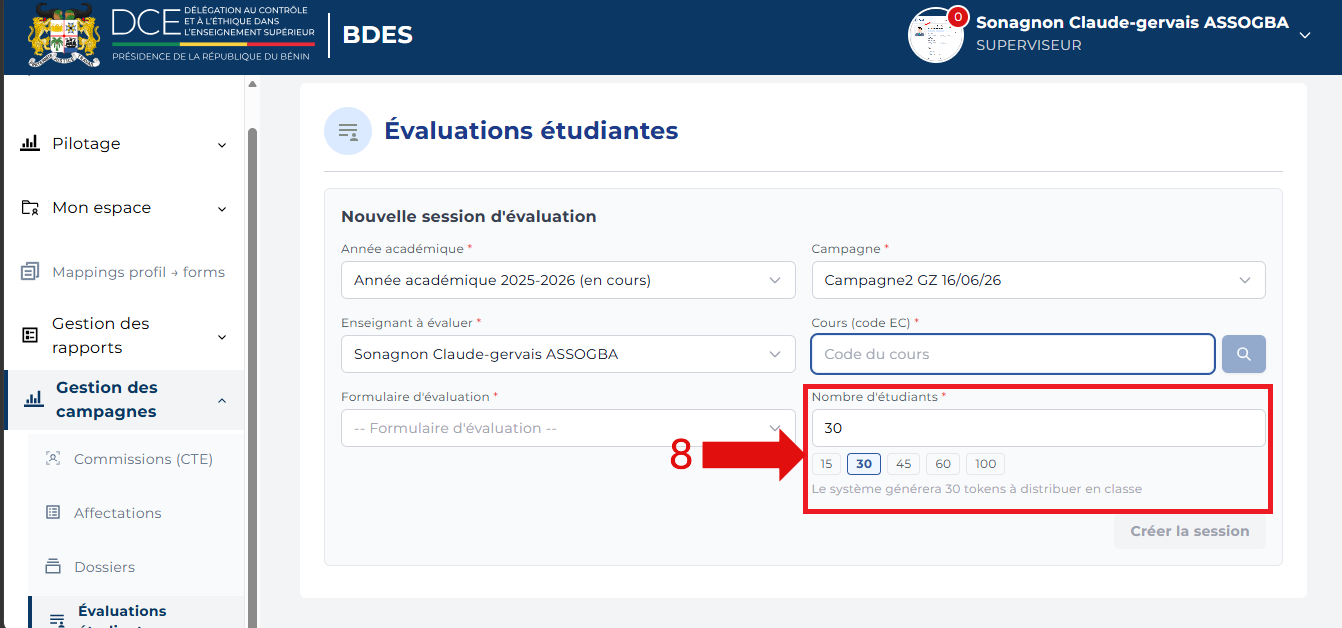Click the Dossiers stack icon

point(53,567)
